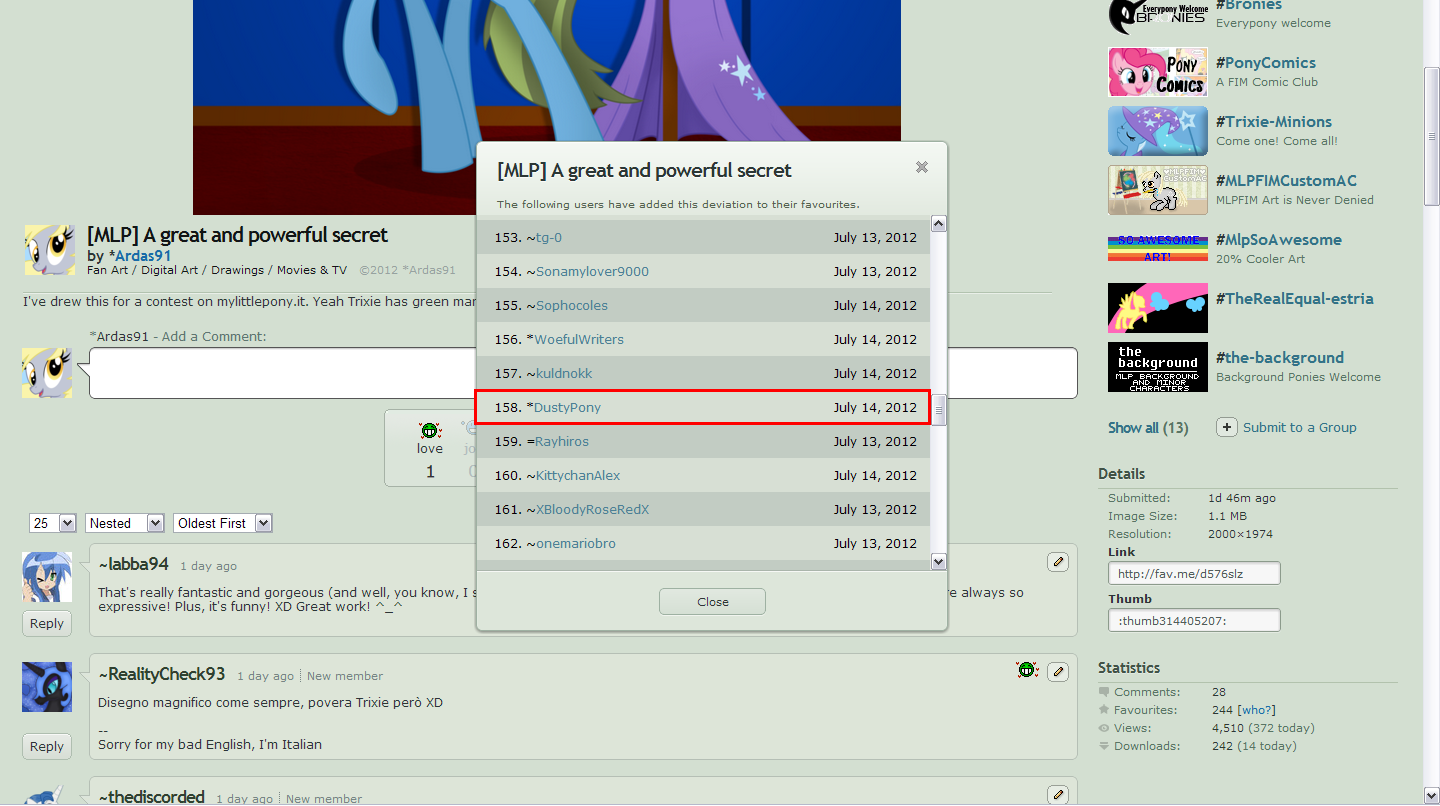Viewport: 1440px width, 806px height.
Task: Open #TheRealEqual-estria group link
Action: pos(1295,298)
